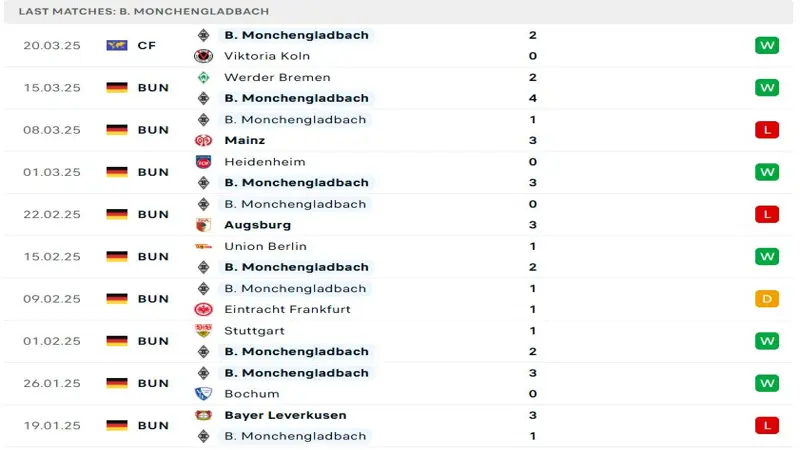Open the Bayer Leverkusen team page

pyautogui.click(x=285, y=415)
